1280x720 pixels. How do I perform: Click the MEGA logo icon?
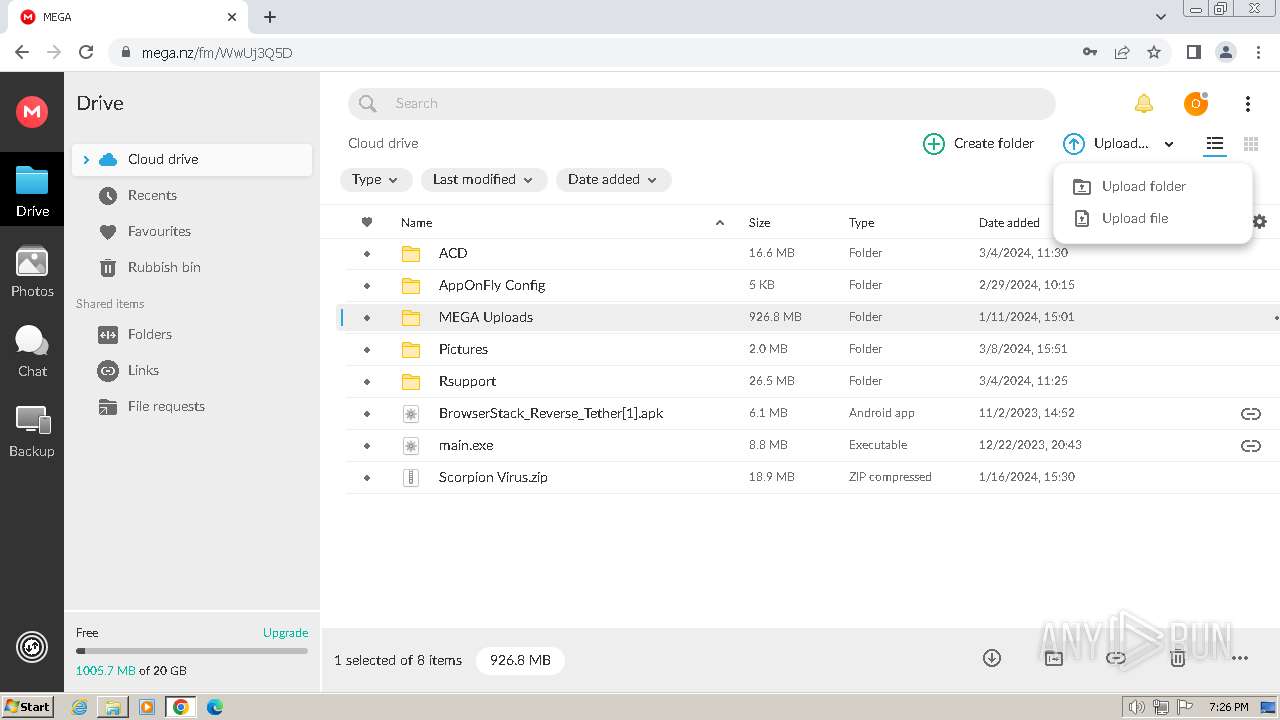pos(32,111)
